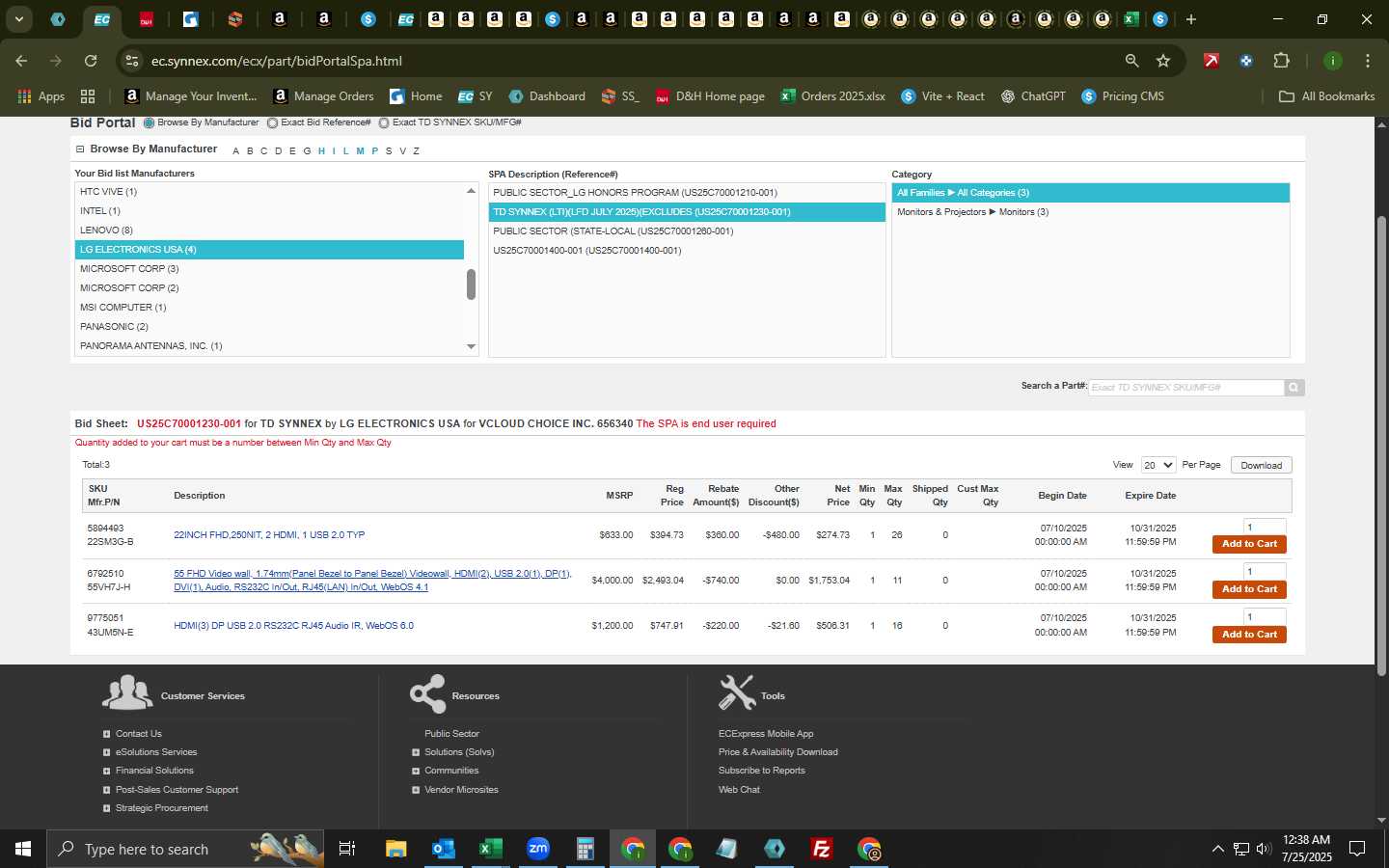Click the manufacturer list scroll down arrow

[x=471, y=346]
